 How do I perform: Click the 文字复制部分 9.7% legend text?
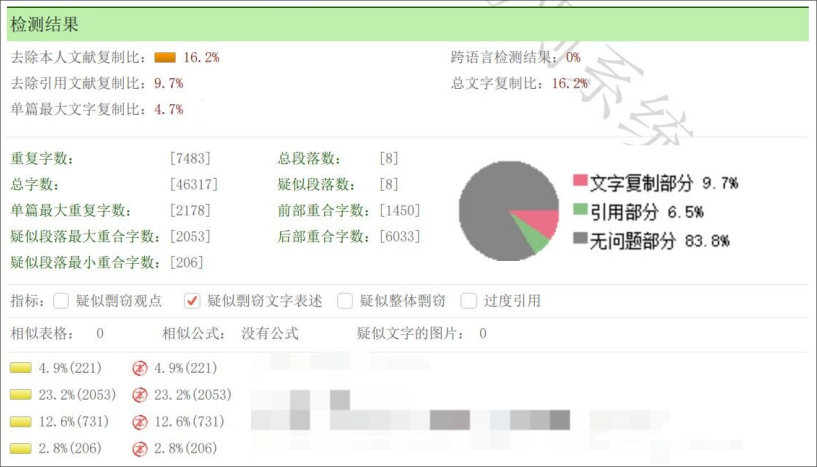(x=664, y=183)
